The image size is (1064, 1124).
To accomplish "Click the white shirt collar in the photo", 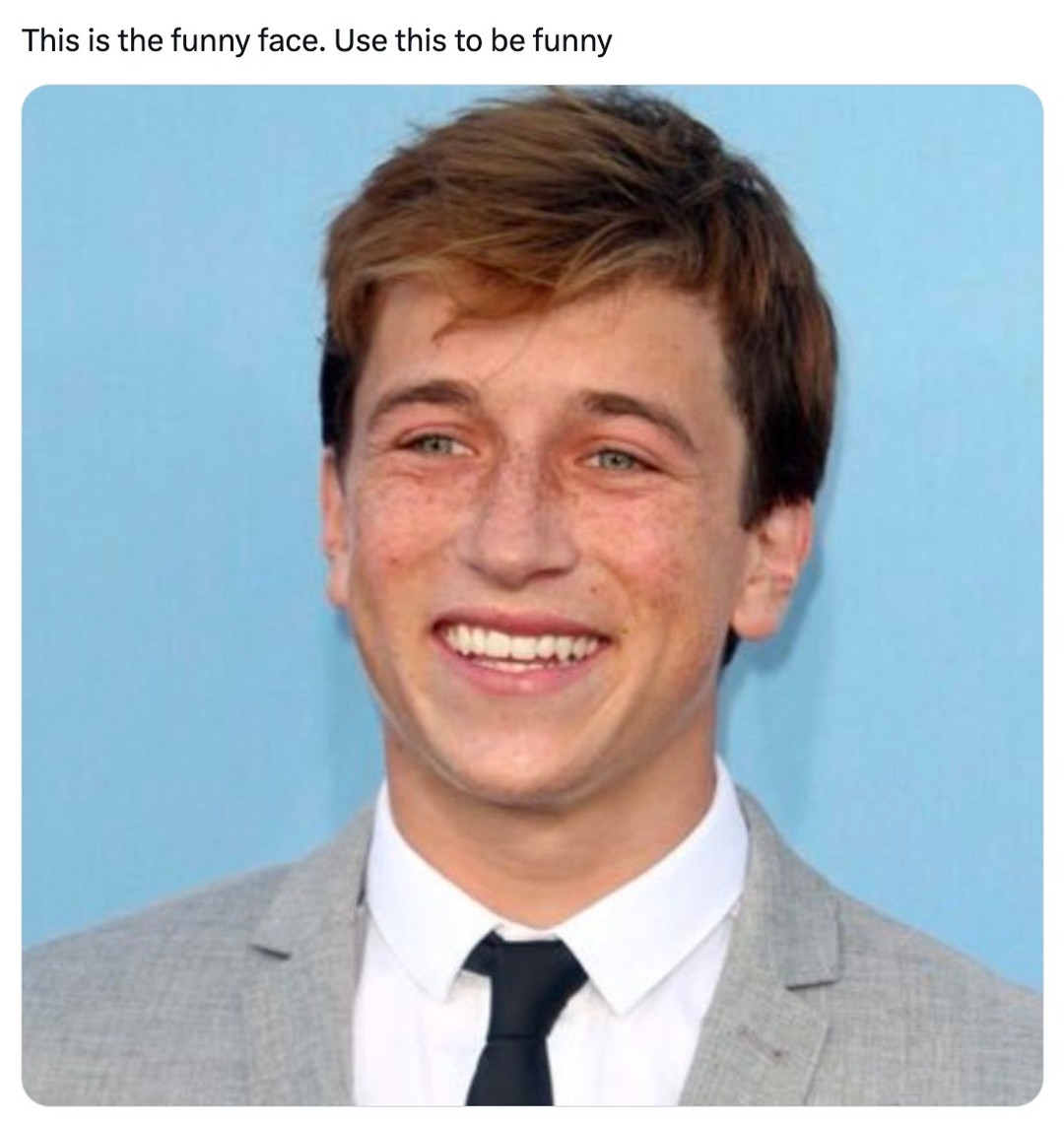I will 556,896.
